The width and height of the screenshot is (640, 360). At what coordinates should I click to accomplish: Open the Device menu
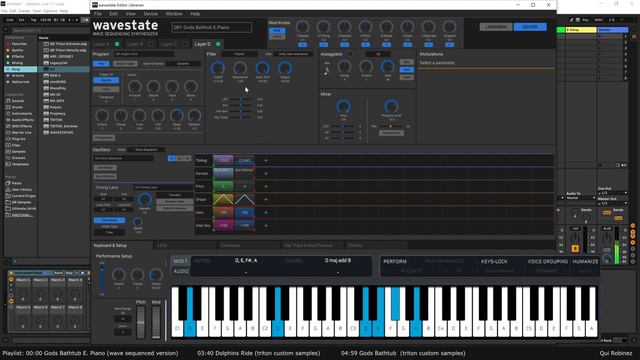point(151,13)
